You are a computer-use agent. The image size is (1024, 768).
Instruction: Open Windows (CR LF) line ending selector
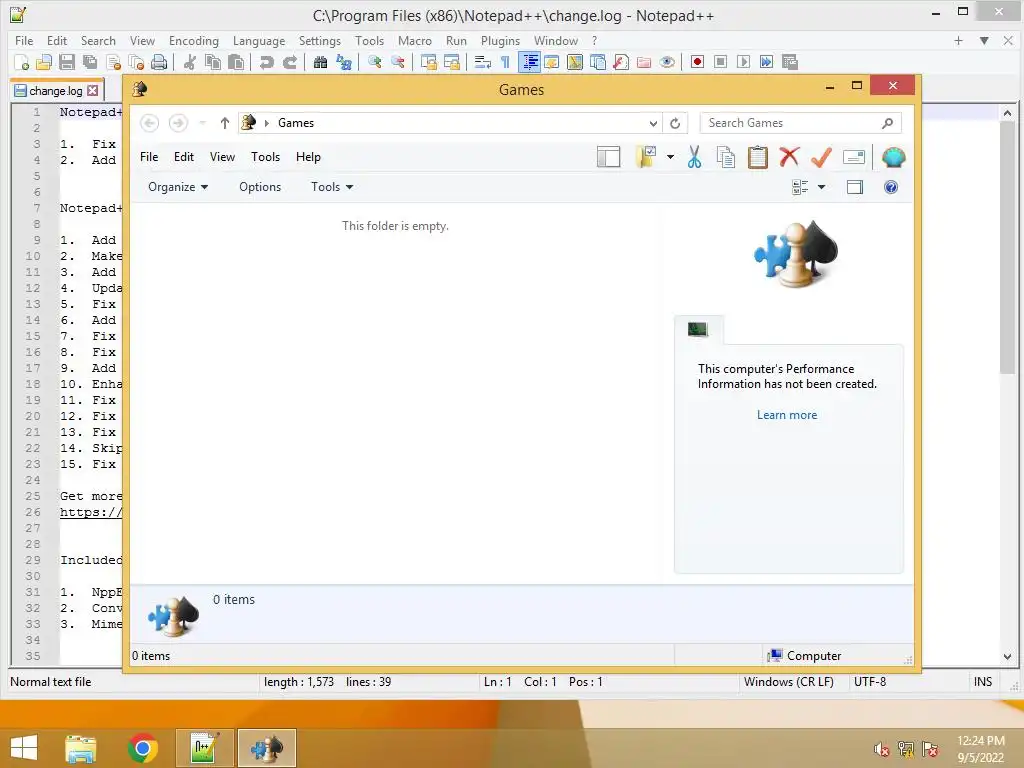click(x=788, y=682)
